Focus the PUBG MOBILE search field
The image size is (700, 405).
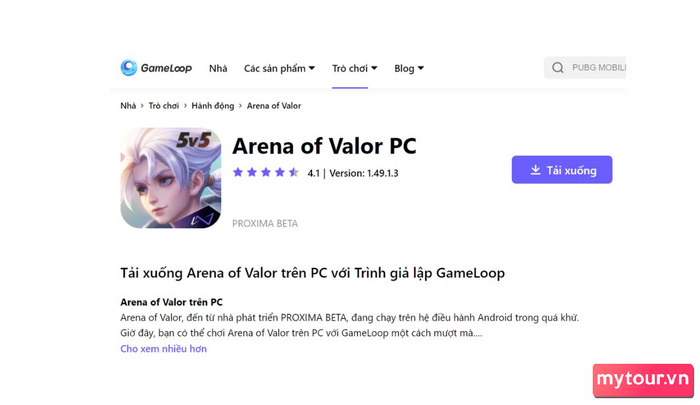point(585,68)
